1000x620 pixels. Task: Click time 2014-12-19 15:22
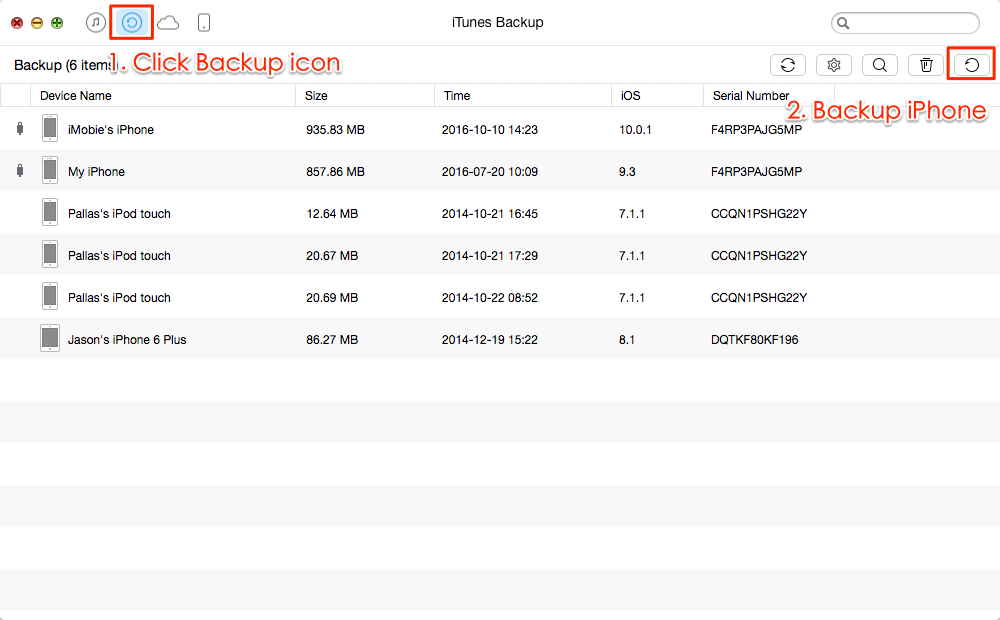490,340
